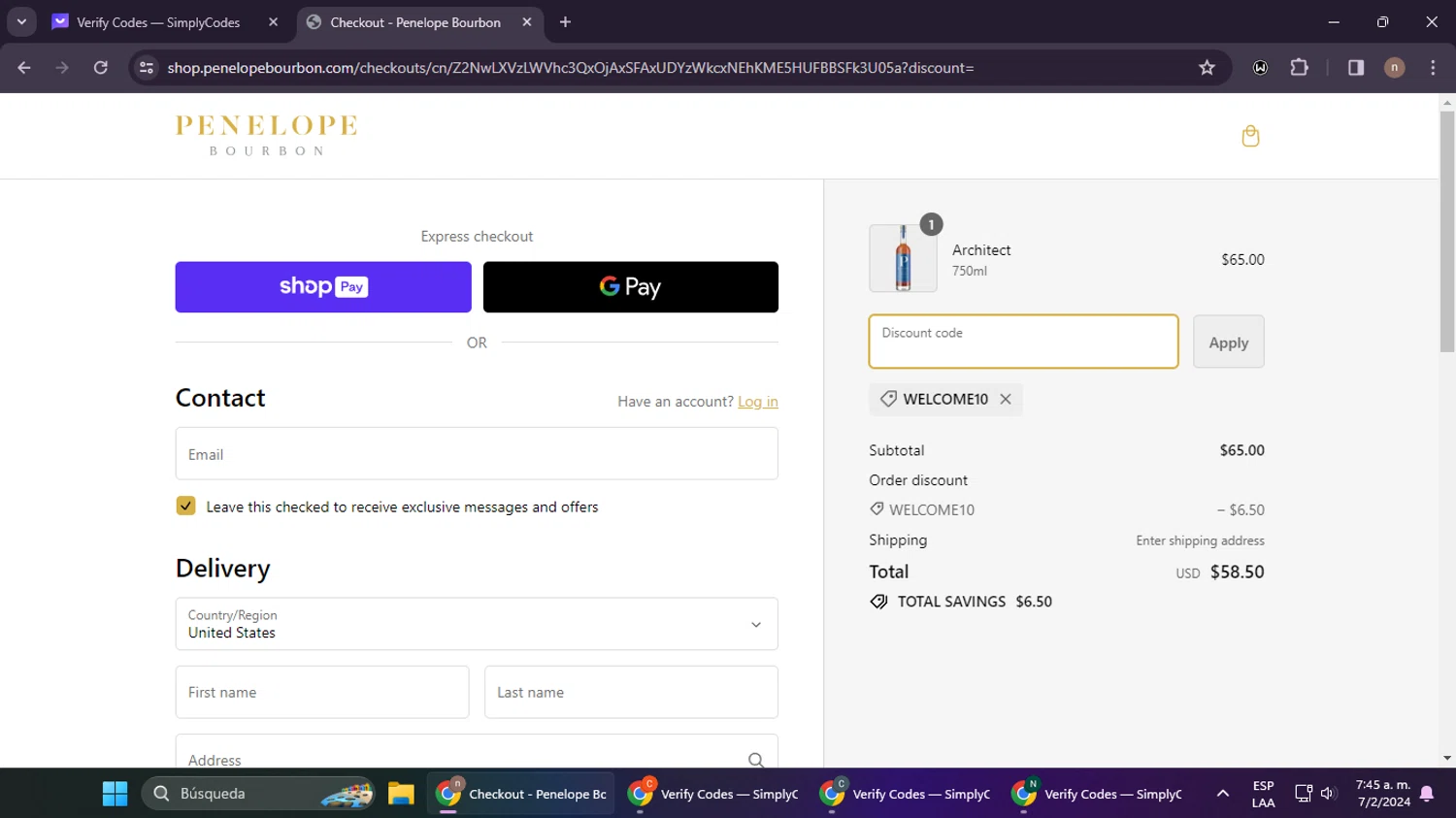Uncheck the exclusive messages and offers checkbox
Image resolution: width=1456 pixels, height=818 pixels.
click(x=185, y=506)
